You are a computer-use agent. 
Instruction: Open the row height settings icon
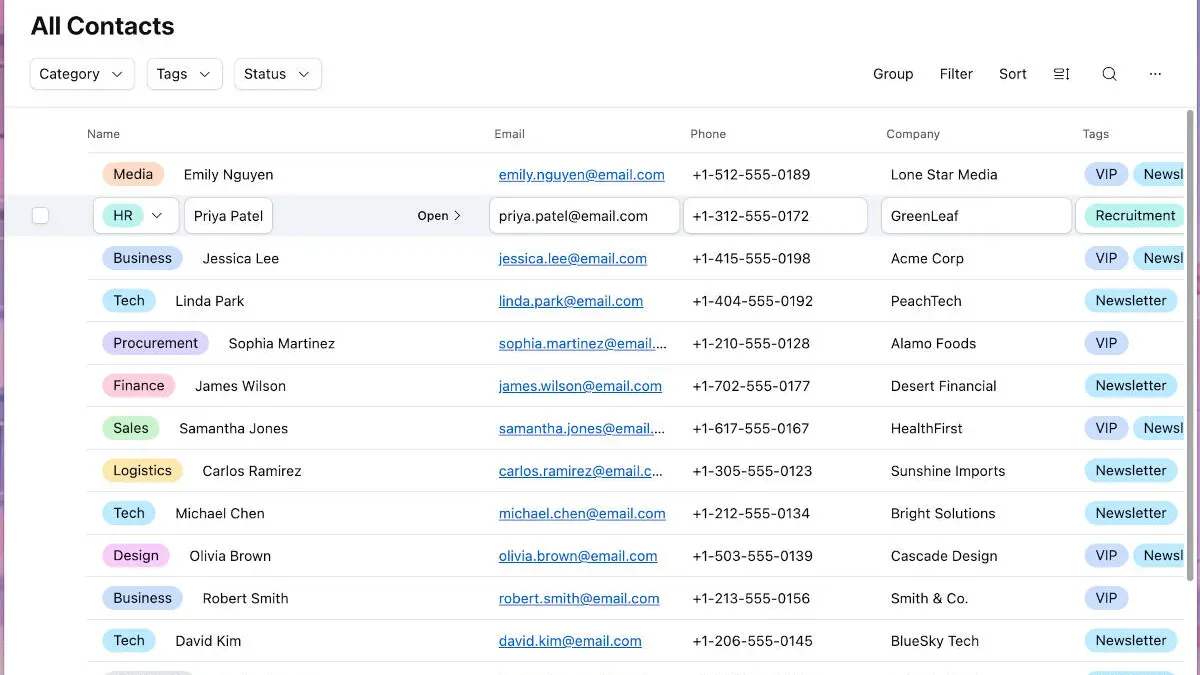1061,73
